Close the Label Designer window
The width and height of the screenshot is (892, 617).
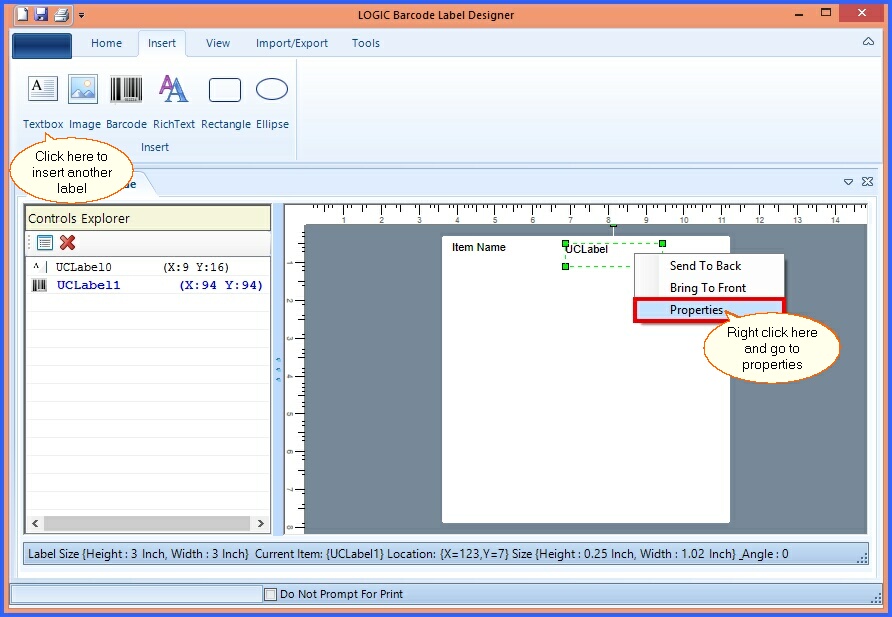tap(862, 13)
